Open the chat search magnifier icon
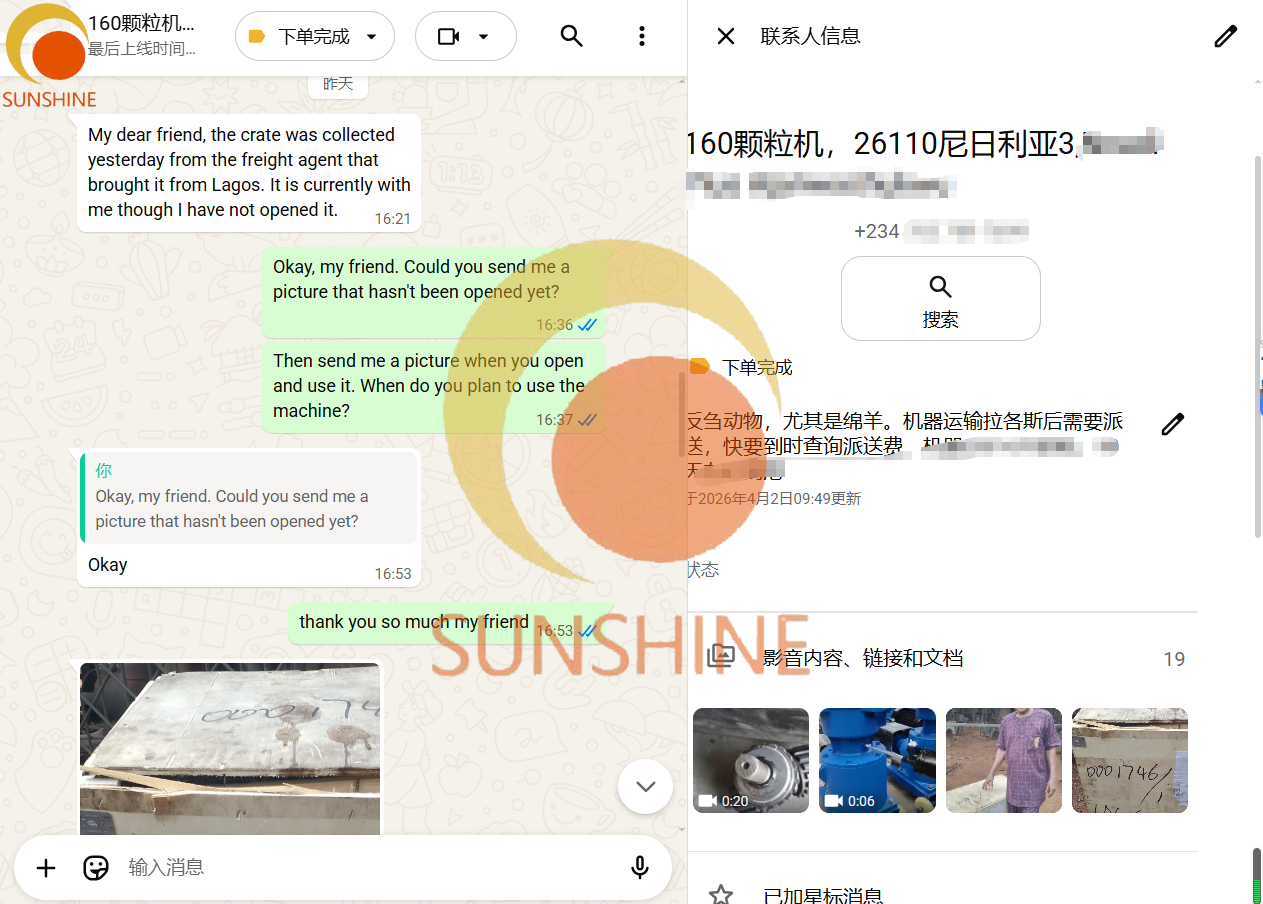 (x=571, y=36)
